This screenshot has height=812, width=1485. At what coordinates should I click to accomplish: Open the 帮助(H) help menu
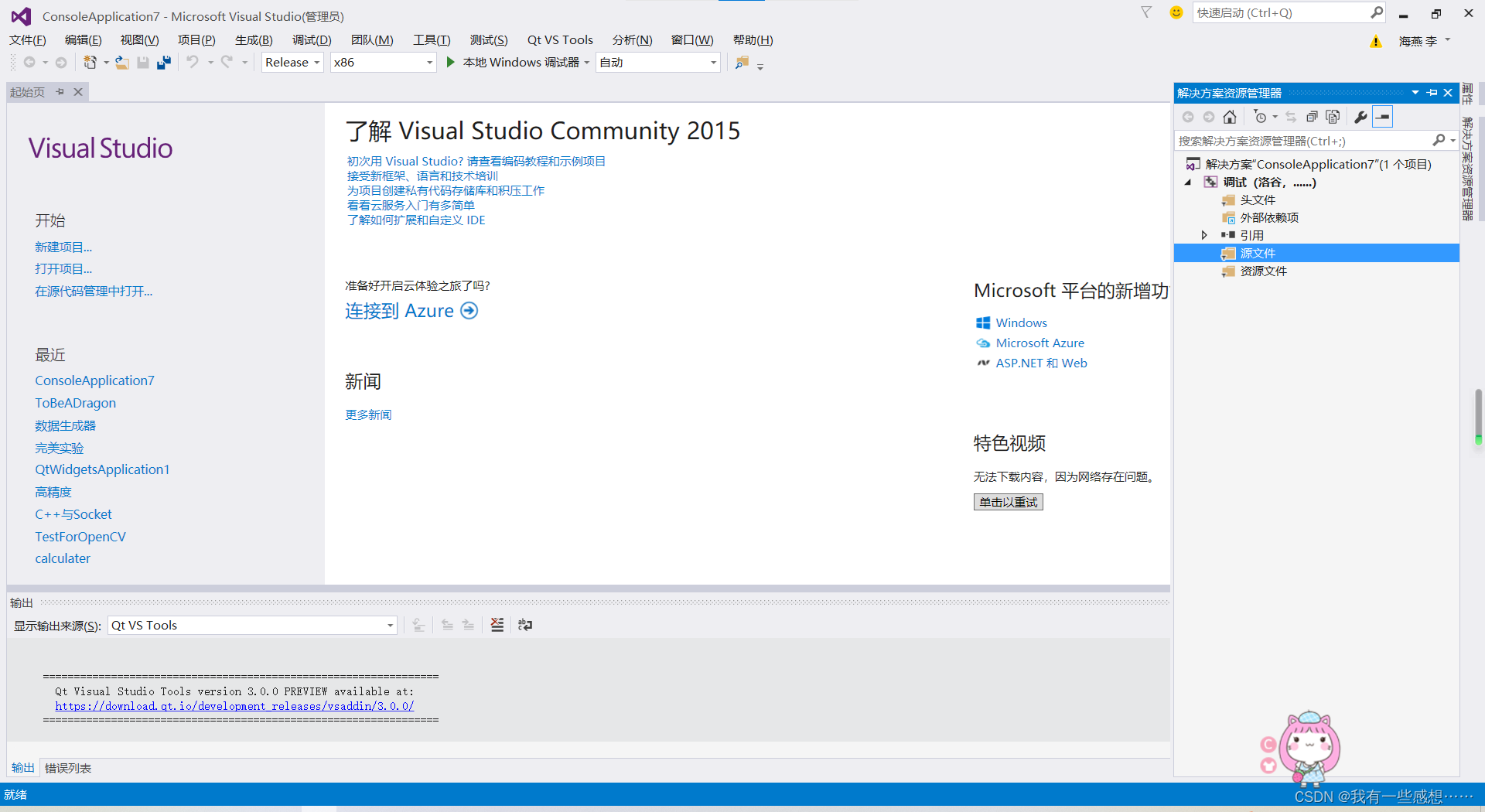753,40
